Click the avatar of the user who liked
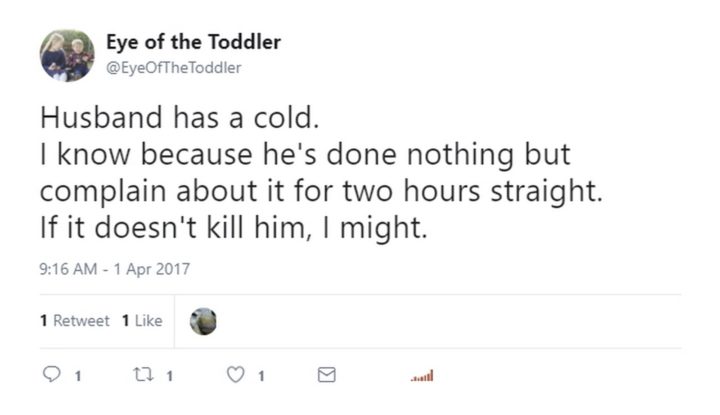Screen dimensions: 720x415 tap(203, 321)
